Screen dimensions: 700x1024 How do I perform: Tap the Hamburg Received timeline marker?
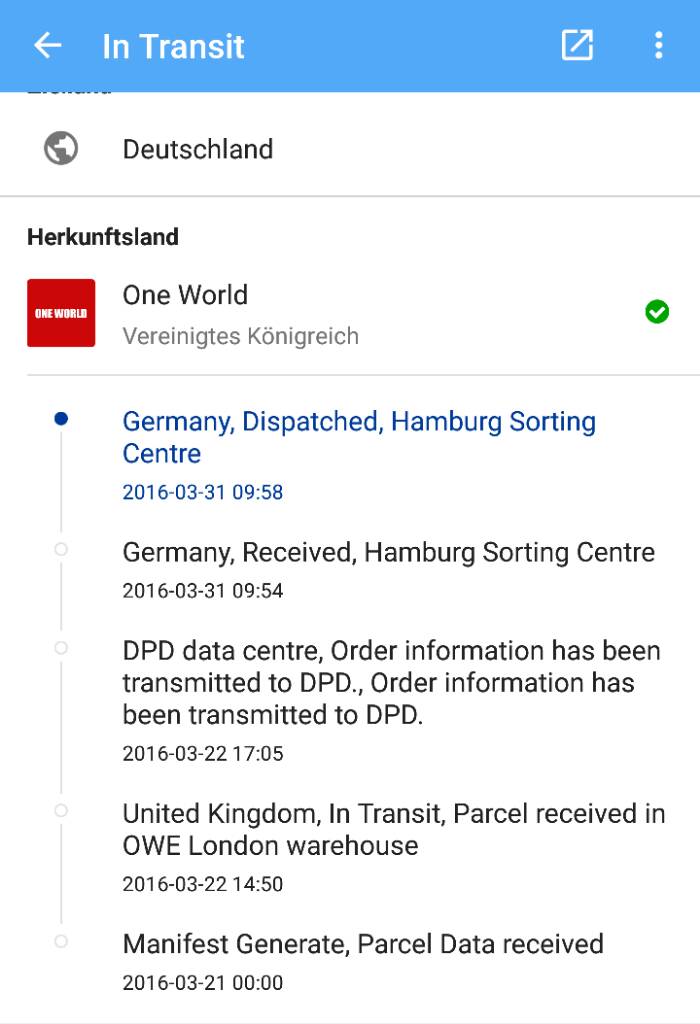(x=61, y=549)
